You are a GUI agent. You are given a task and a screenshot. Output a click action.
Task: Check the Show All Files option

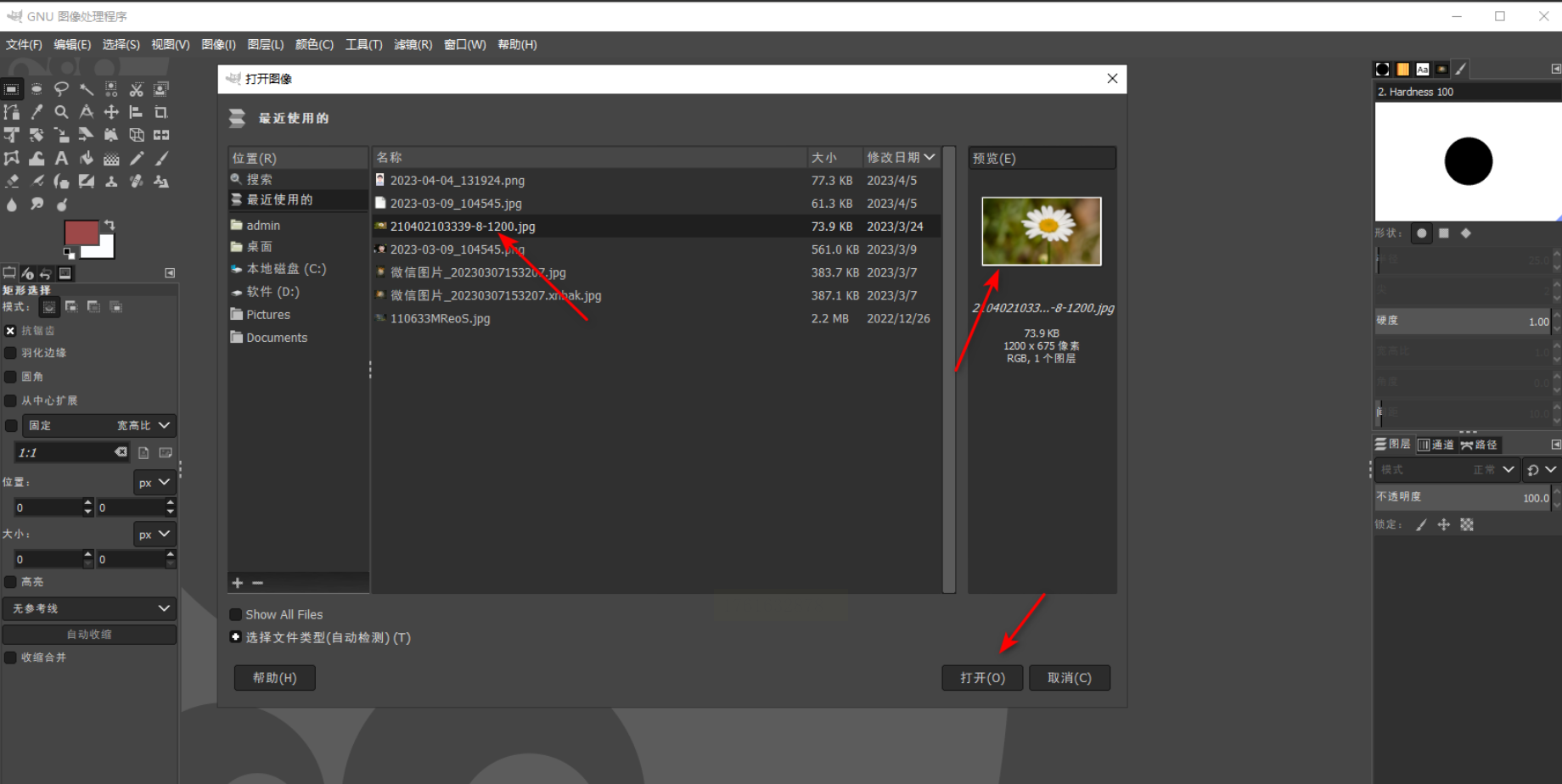tap(236, 614)
